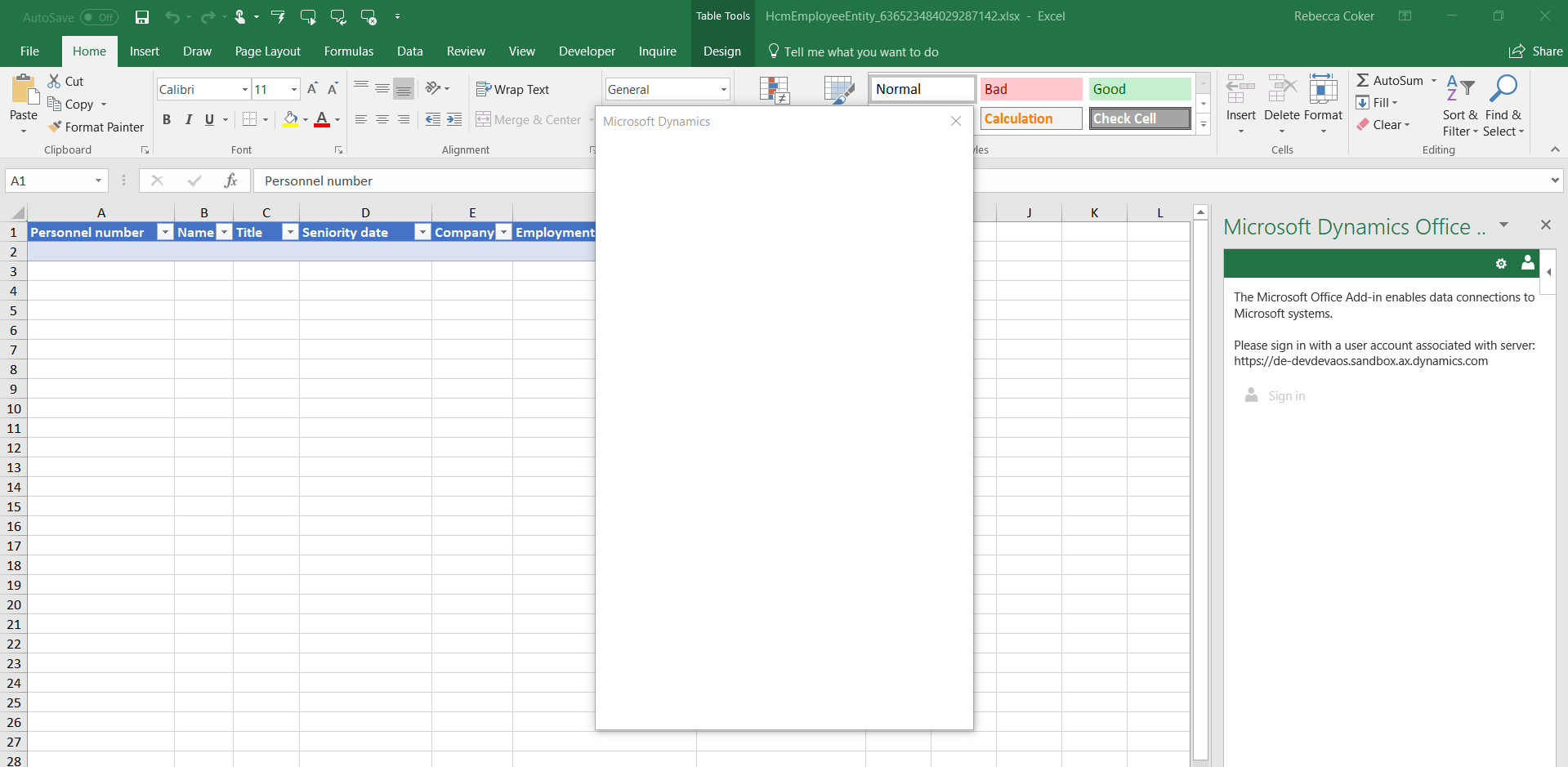
Task: Switch to the Formulas tab
Action: coord(349,51)
